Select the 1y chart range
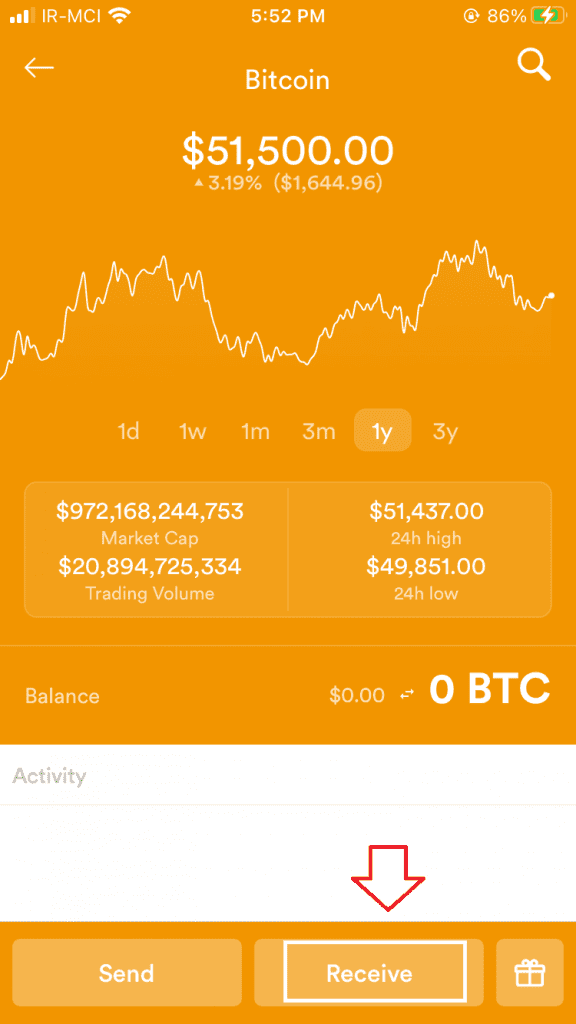The width and height of the screenshot is (576, 1024). click(383, 430)
